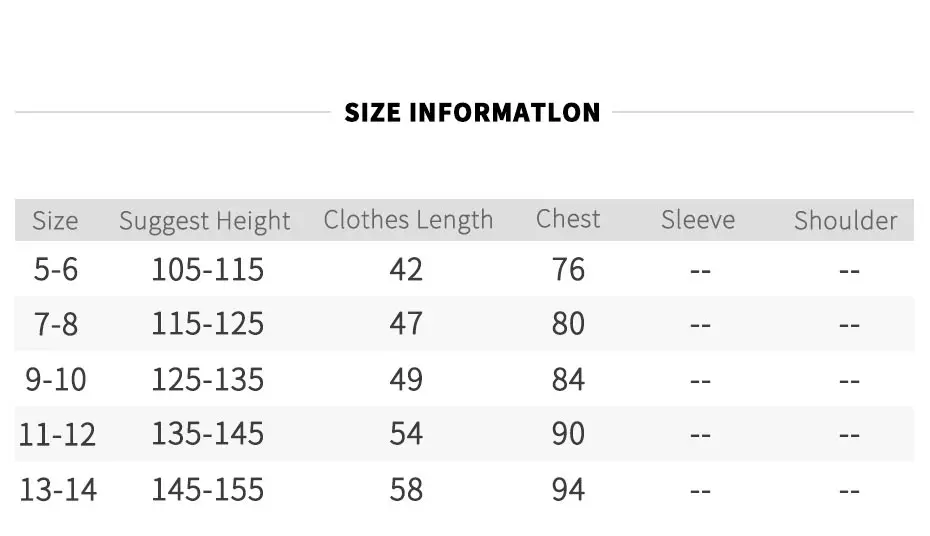930x536 pixels.
Task: Select the Size column header
Action: coord(55,221)
